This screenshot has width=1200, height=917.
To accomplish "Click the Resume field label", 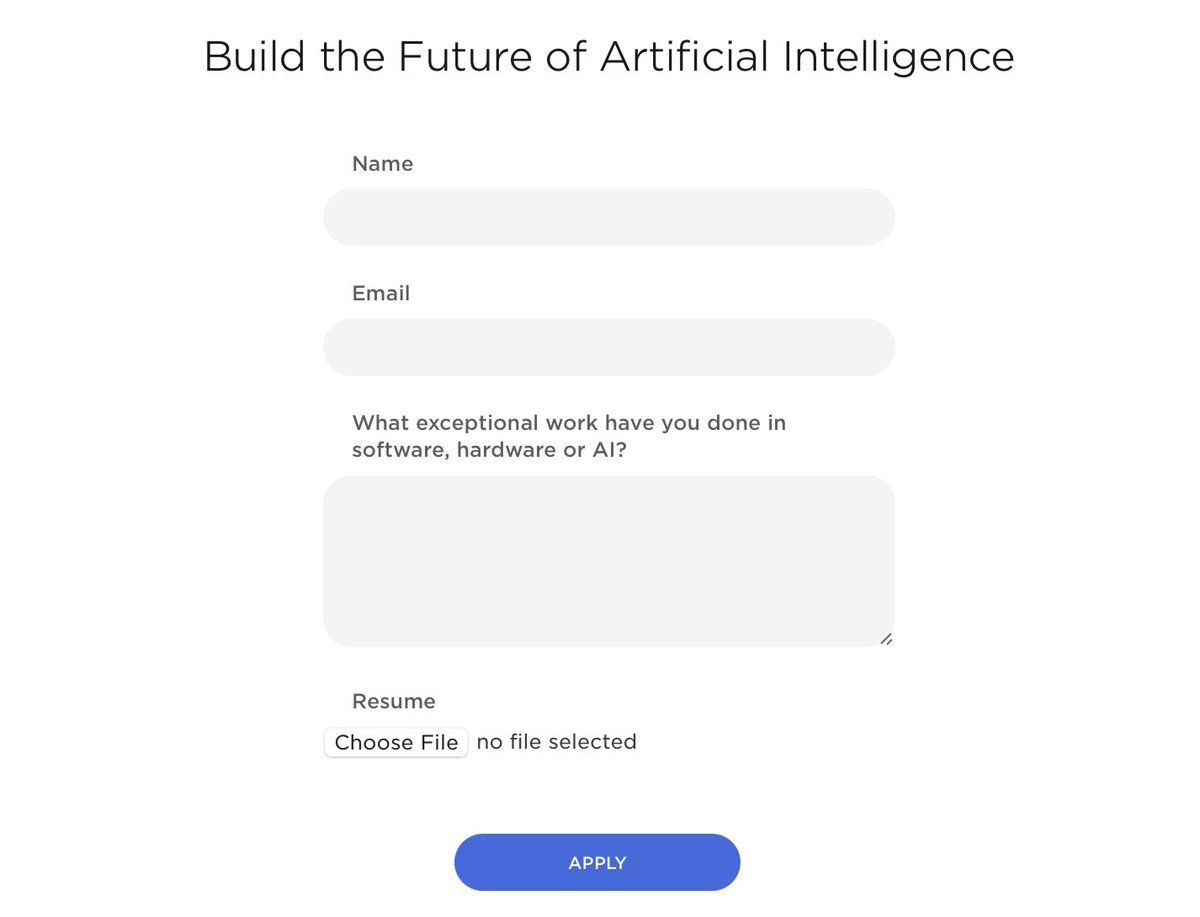I will click(x=394, y=701).
